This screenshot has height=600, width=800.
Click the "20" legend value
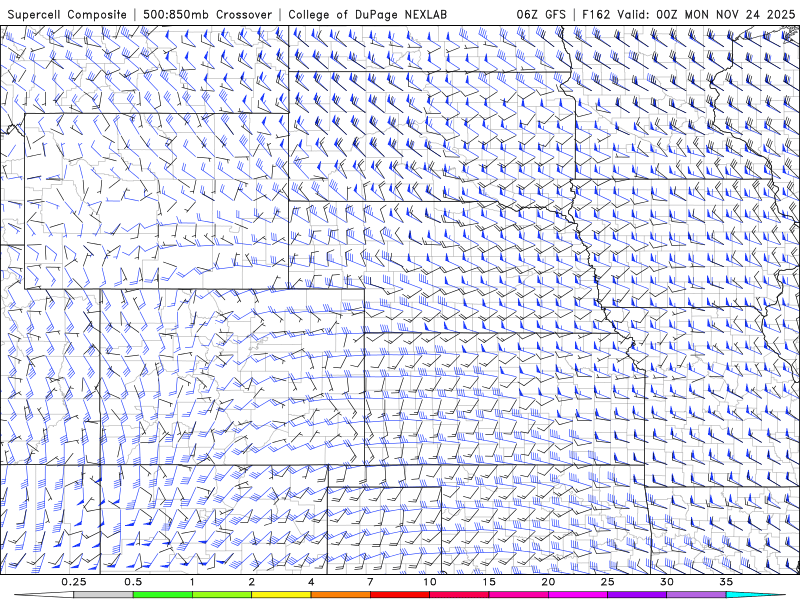(x=548, y=582)
